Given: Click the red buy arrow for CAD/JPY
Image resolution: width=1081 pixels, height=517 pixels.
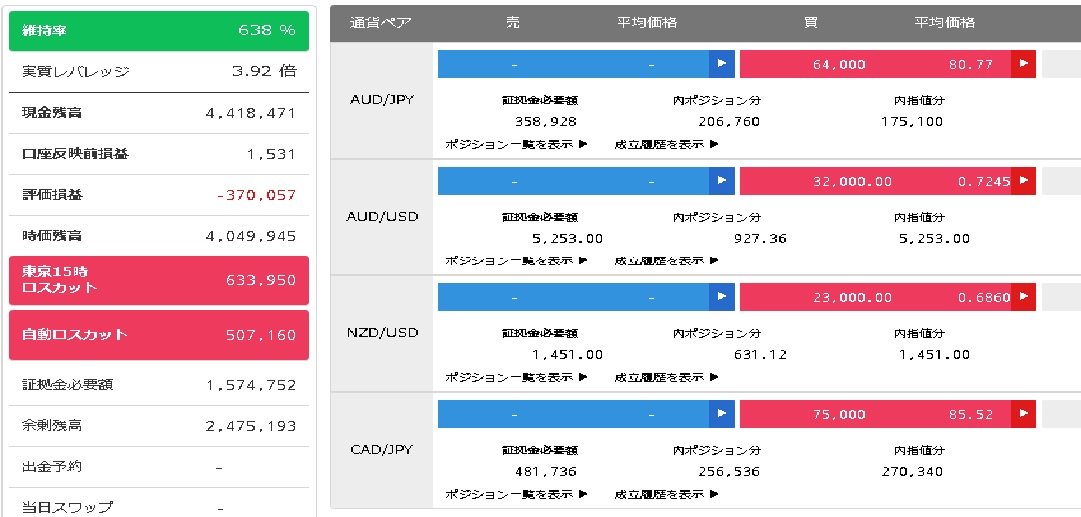Looking at the screenshot, I should coord(1023,413).
